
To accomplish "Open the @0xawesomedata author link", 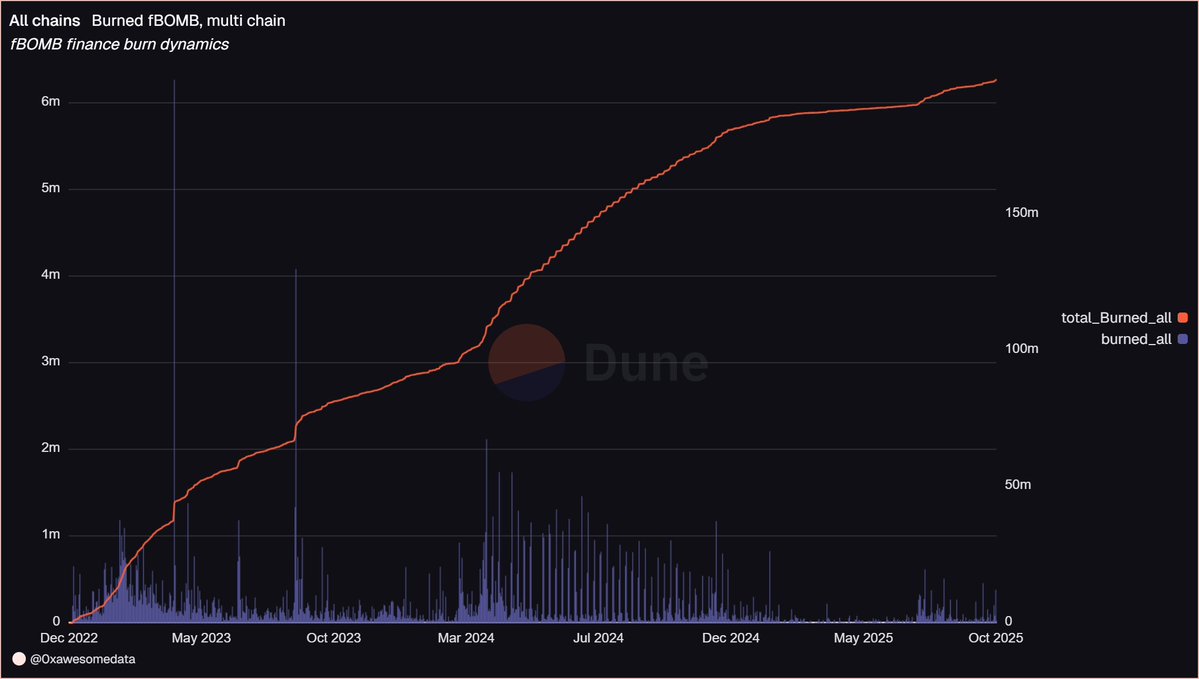I will coord(83,658).
